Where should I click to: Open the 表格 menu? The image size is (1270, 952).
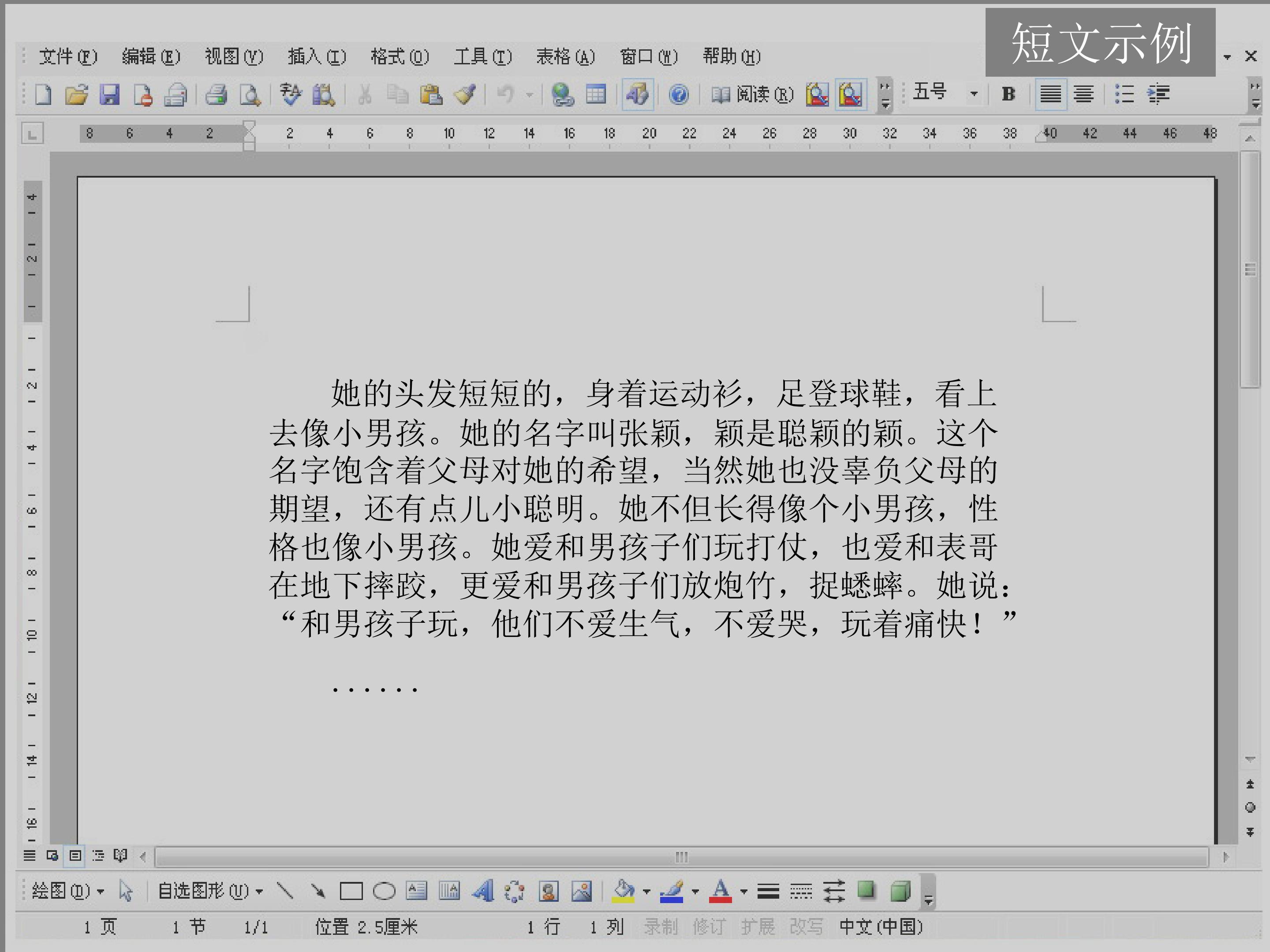pos(565,56)
